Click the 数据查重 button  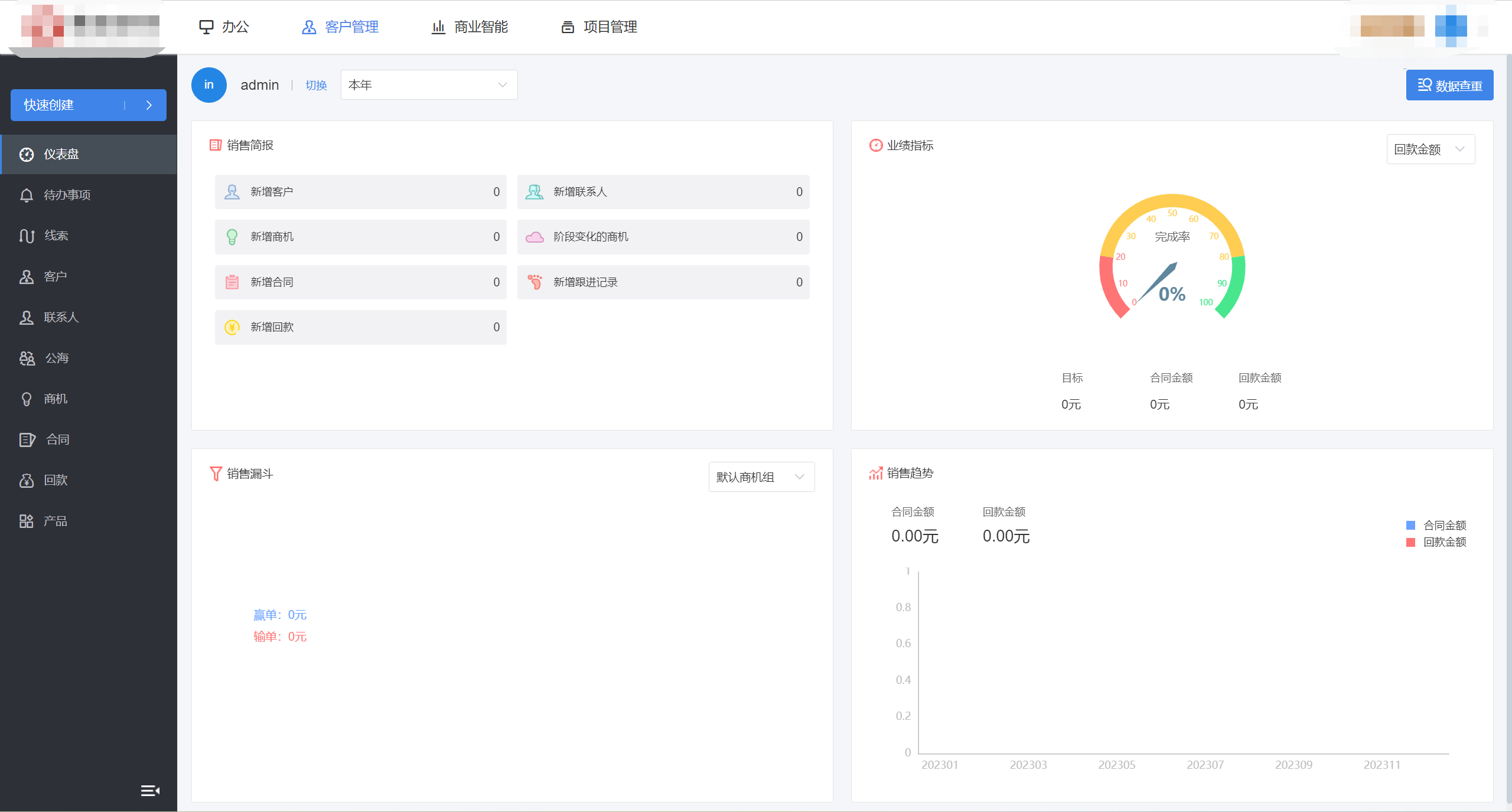click(x=1449, y=85)
